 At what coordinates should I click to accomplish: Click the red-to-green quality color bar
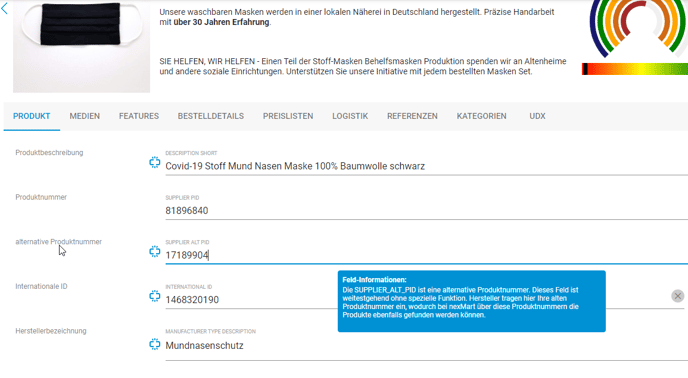(635, 69)
